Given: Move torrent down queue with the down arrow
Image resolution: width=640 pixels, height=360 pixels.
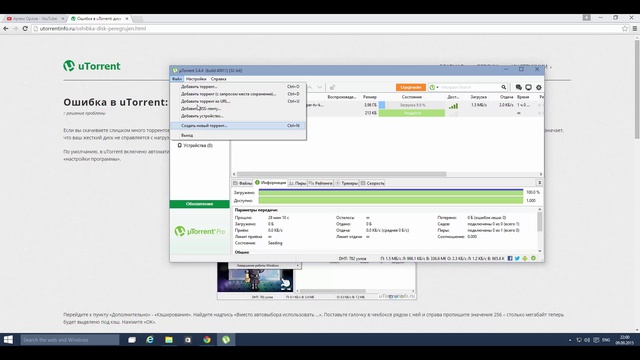Looking at the screenshot, I should (x=320, y=87).
